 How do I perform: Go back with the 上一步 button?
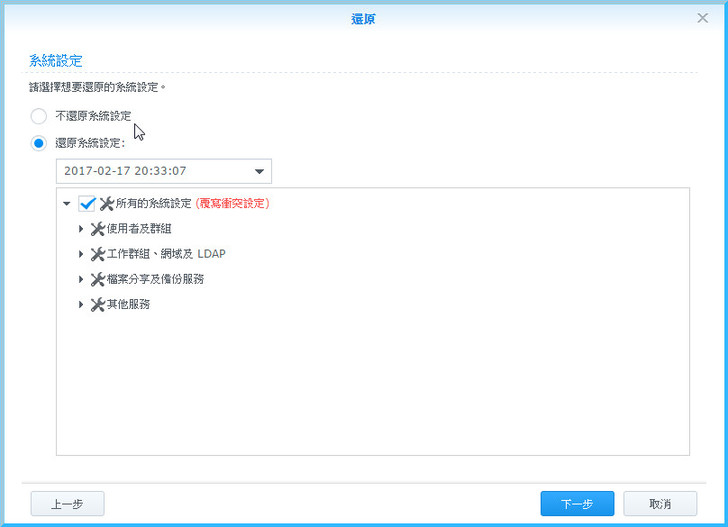[67, 504]
